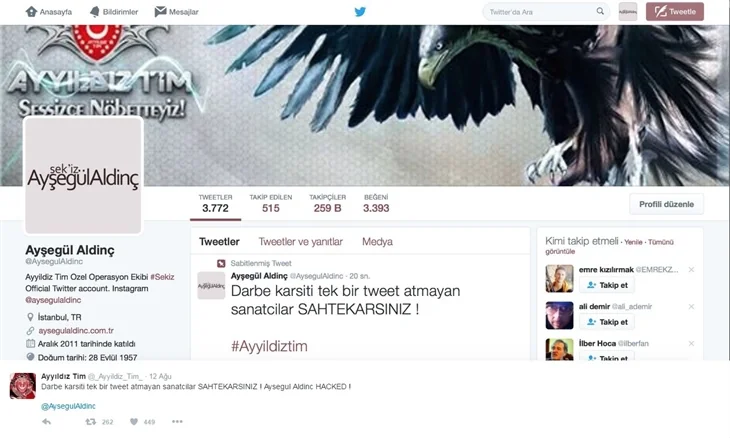Open aysegulaldinc.com.tr website link
The height and width of the screenshot is (438, 730).
click(x=76, y=330)
